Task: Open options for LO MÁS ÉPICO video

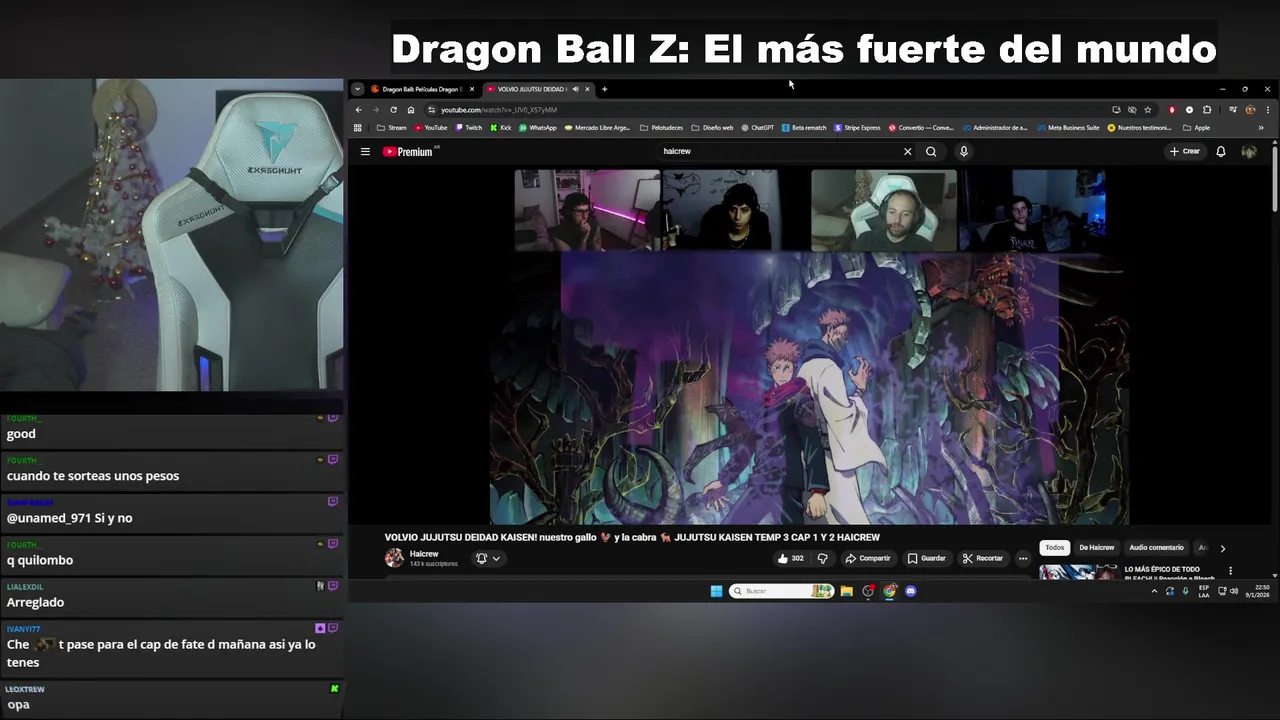Action: 1231,571
